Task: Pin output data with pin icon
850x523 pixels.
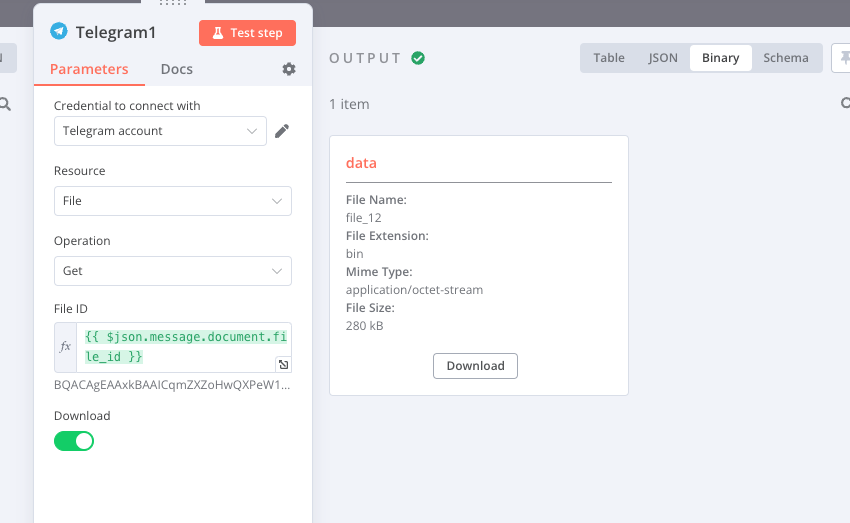Action: click(x=844, y=57)
